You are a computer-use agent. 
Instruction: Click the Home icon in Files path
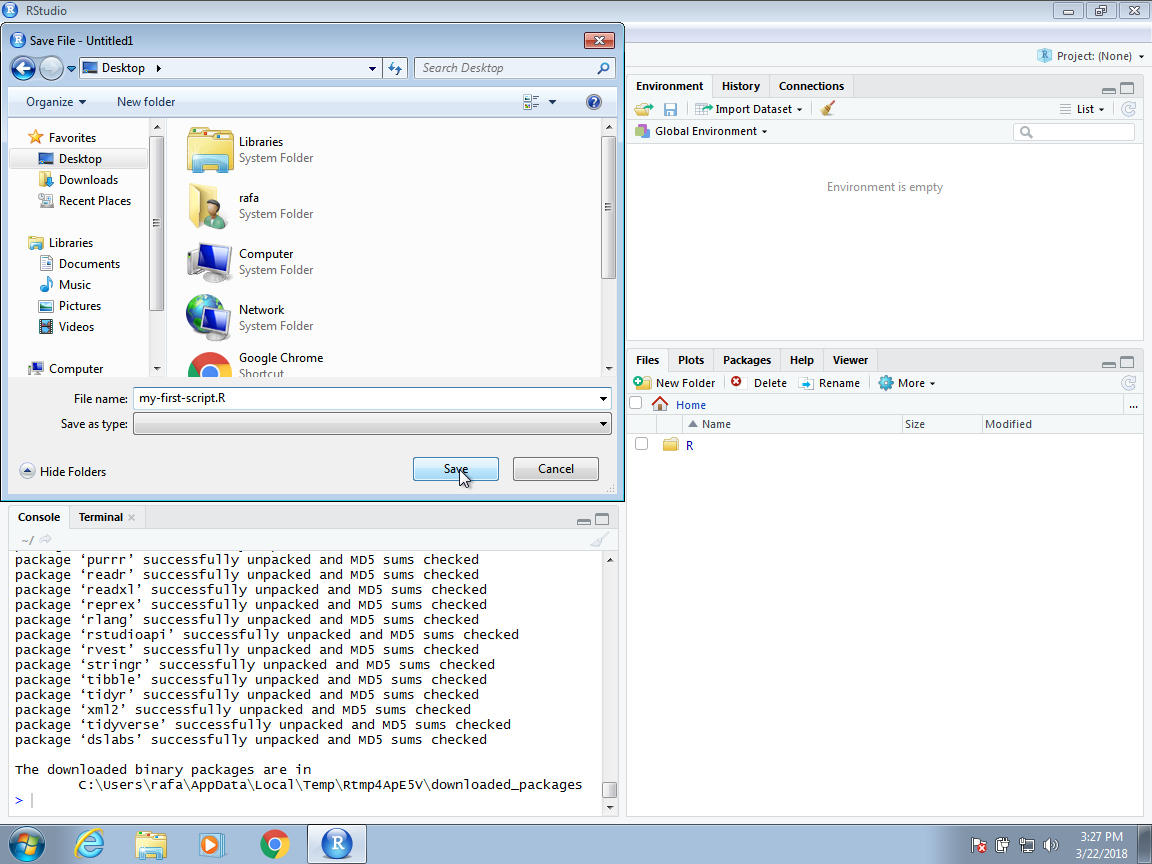(x=660, y=405)
